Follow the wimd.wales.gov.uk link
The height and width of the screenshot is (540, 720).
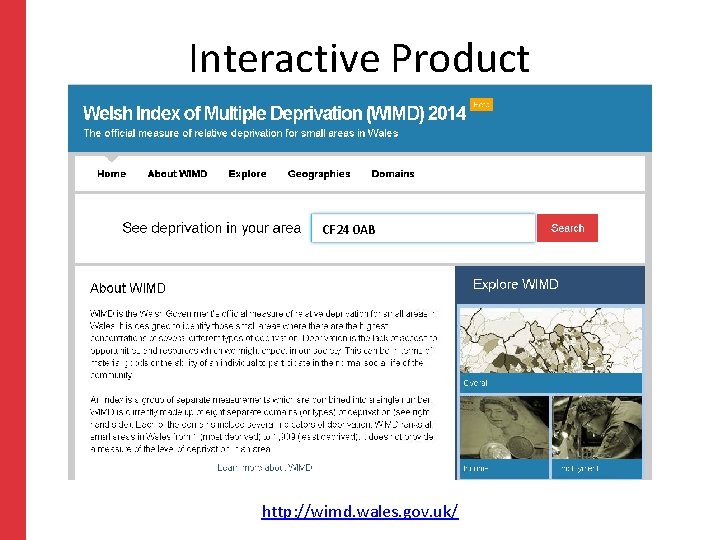(x=360, y=511)
